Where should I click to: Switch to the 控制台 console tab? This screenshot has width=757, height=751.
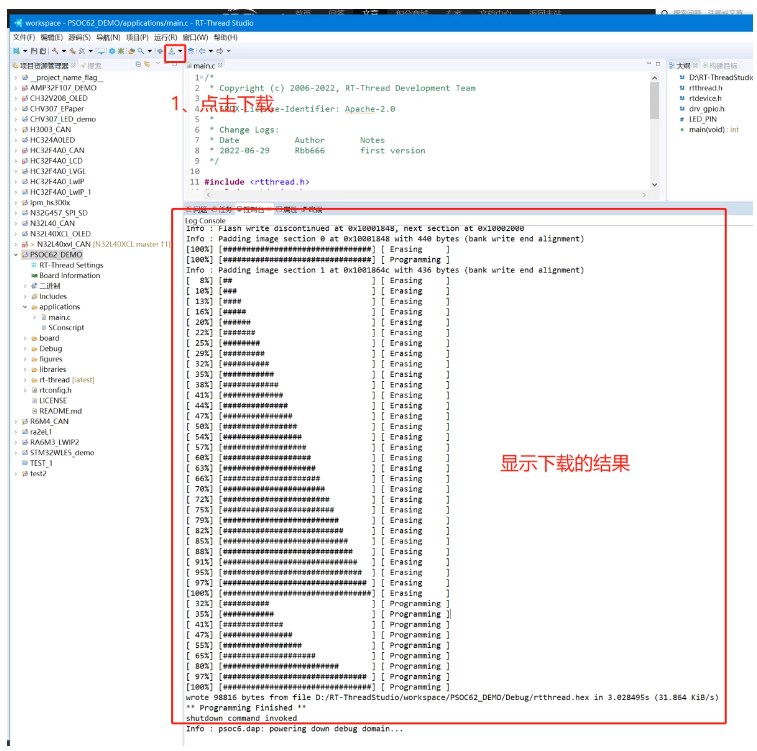(254, 209)
